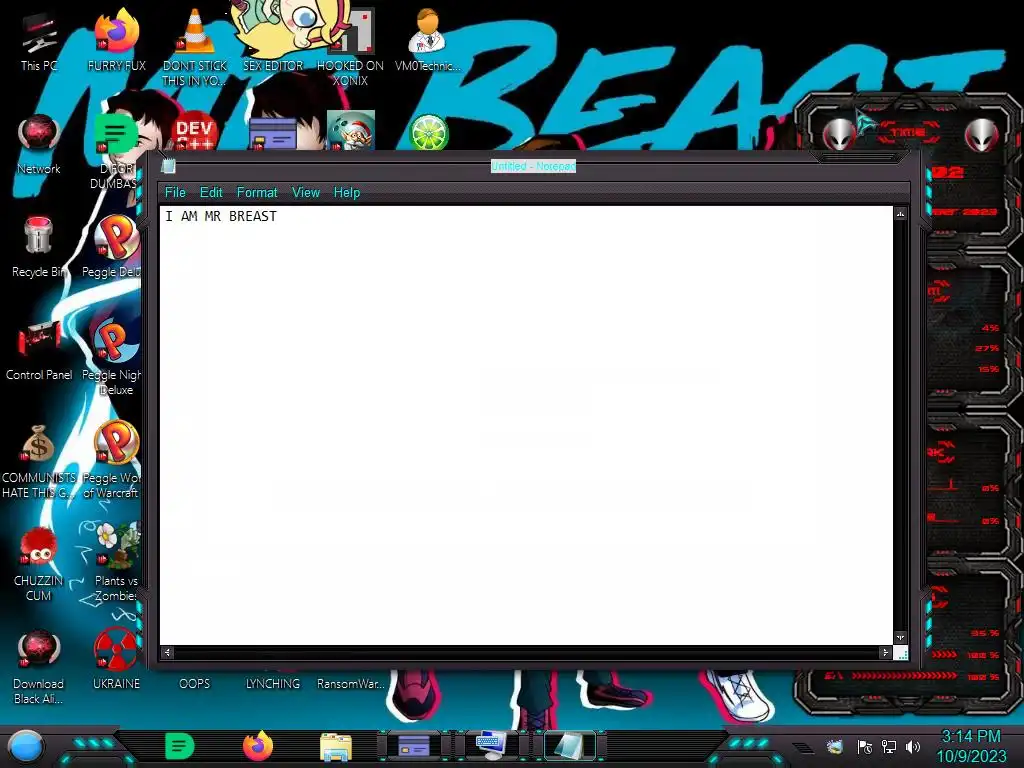This screenshot has width=1024, height=768.
Task: Click the horizontal scrollbar left arrow
Action: (167, 652)
